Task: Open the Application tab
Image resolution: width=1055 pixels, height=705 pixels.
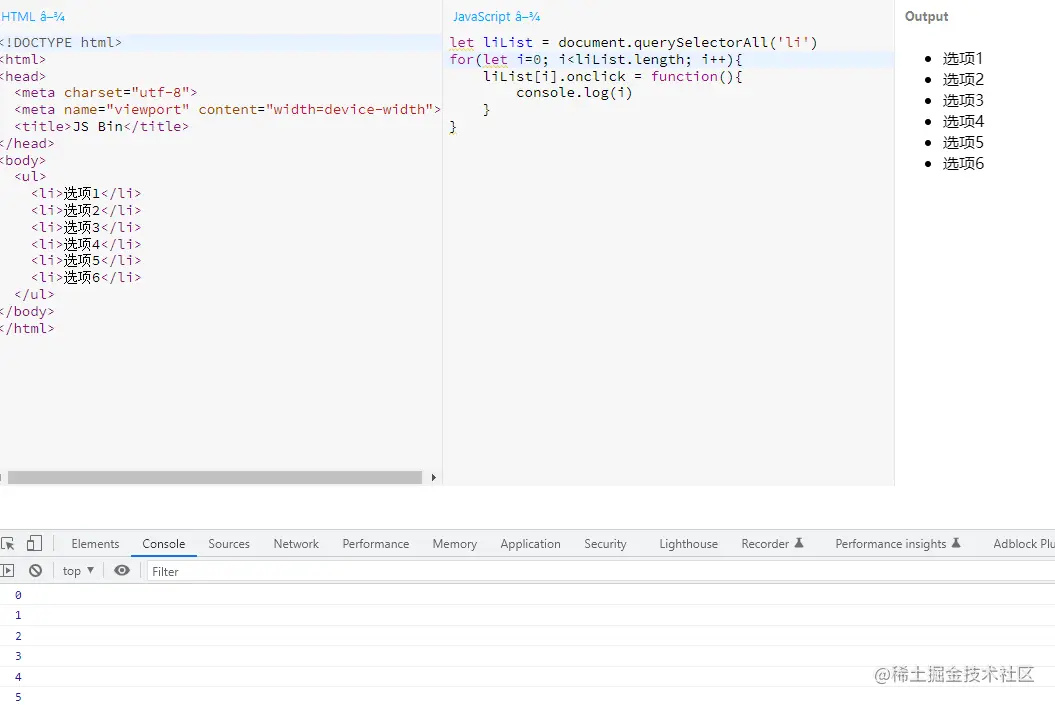Action: [530, 544]
